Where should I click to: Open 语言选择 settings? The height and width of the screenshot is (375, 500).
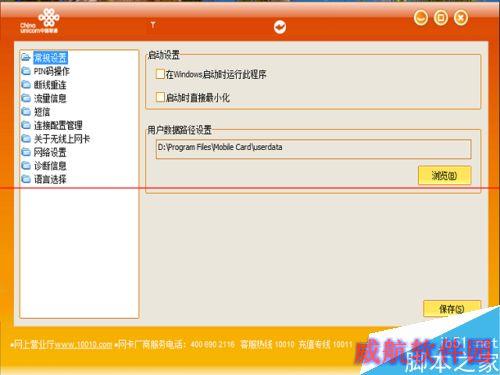(50, 179)
